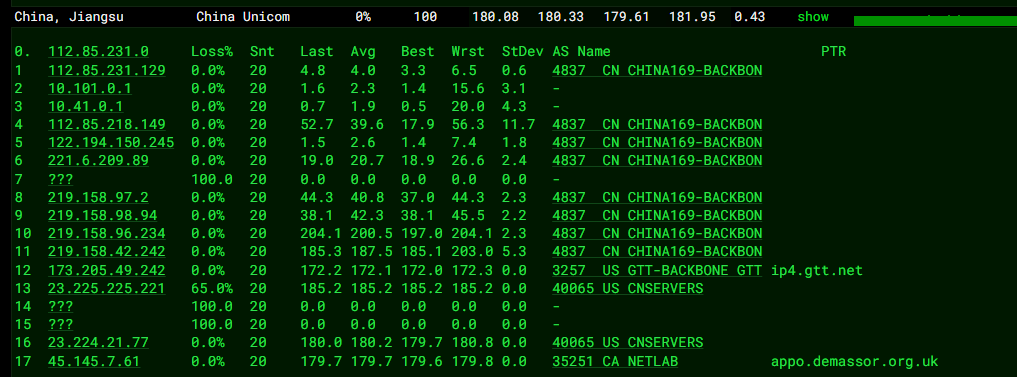Click the 'show' link in the Jiangsu row

point(813,17)
